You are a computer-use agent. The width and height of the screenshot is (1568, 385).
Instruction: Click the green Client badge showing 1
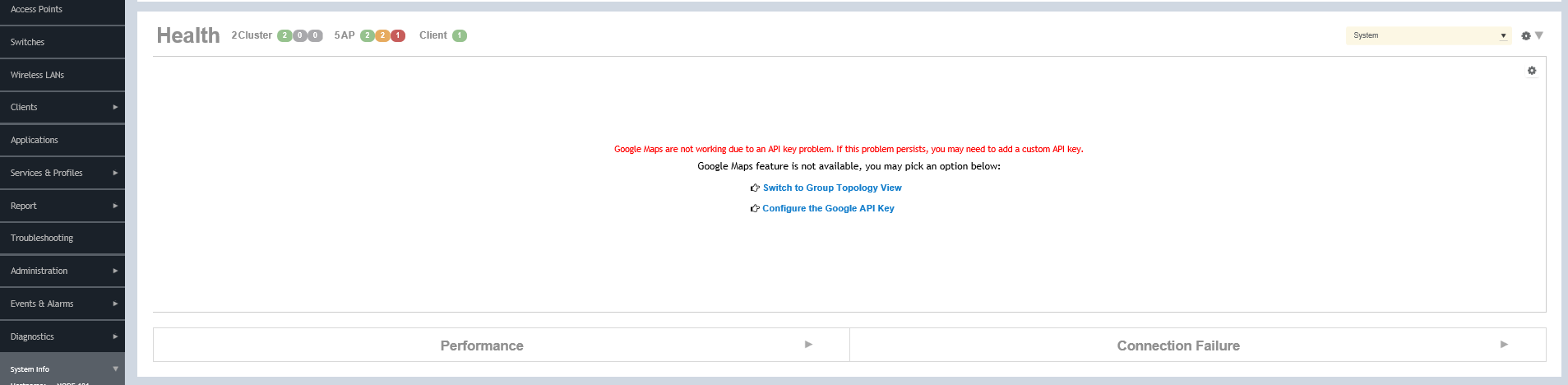[460, 35]
